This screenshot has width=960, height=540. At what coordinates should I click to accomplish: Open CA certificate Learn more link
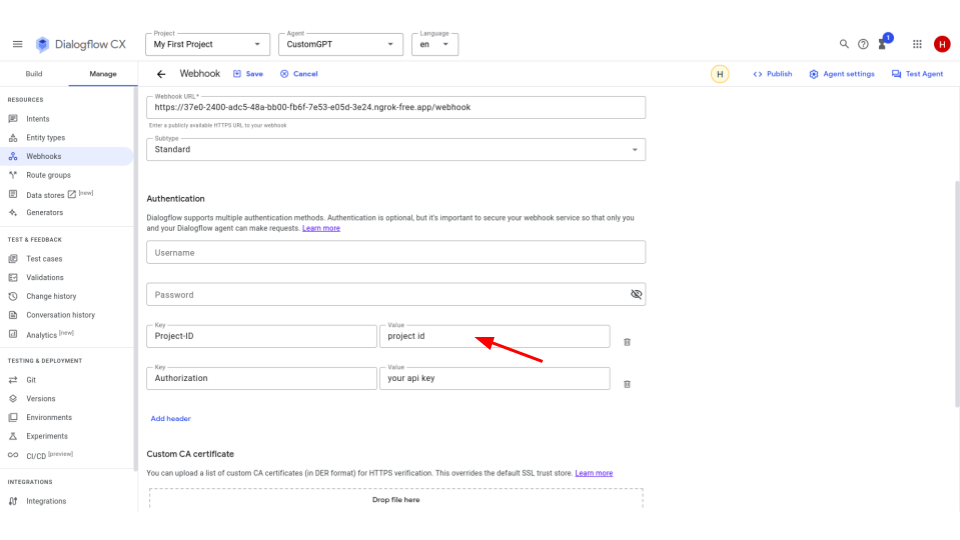click(x=594, y=473)
